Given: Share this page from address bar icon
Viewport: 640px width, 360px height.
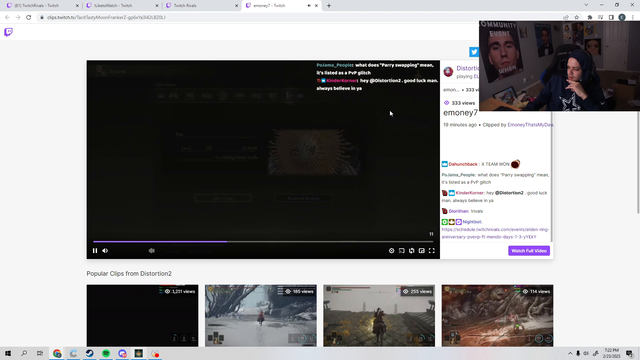Looking at the screenshot, I should click(566, 18).
